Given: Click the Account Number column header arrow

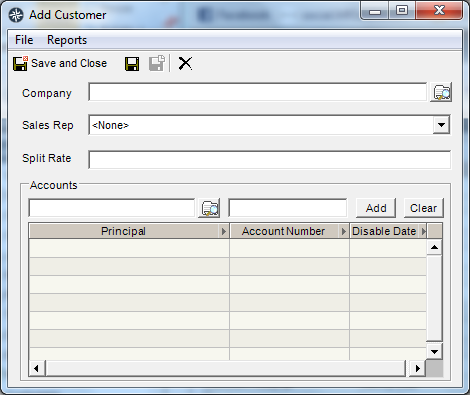Looking at the screenshot, I should (x=344, y=231).
